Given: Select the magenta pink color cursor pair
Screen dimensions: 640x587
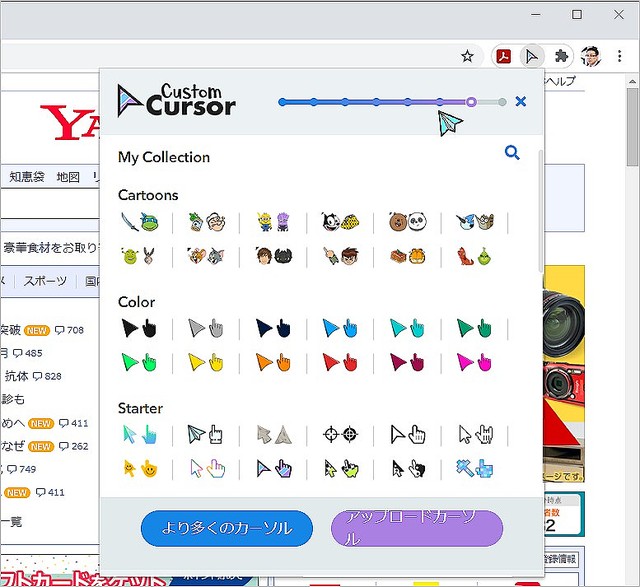Looking at the screenshot, I should pyautogui.click(x=474, y=362).
